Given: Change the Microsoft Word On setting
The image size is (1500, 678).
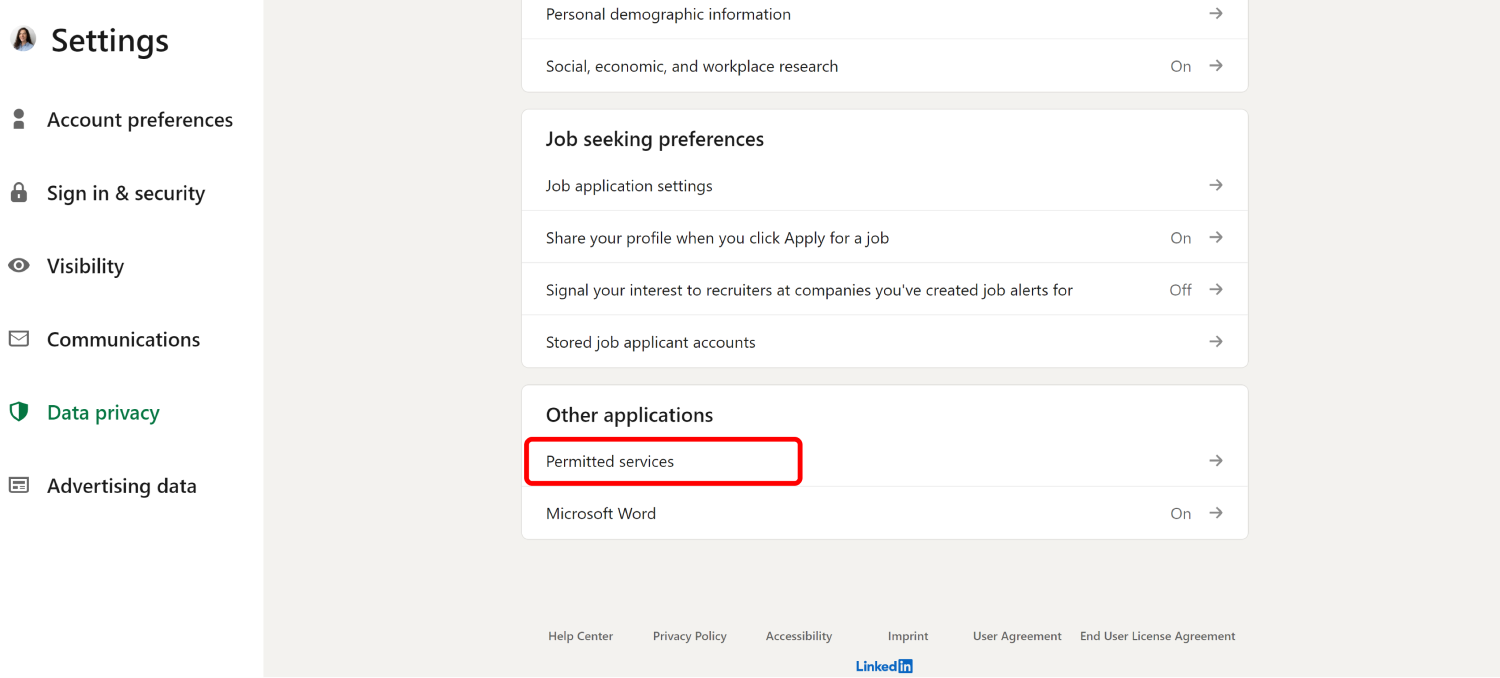Looking at the screenshot, I should (x=1181, y=514).
